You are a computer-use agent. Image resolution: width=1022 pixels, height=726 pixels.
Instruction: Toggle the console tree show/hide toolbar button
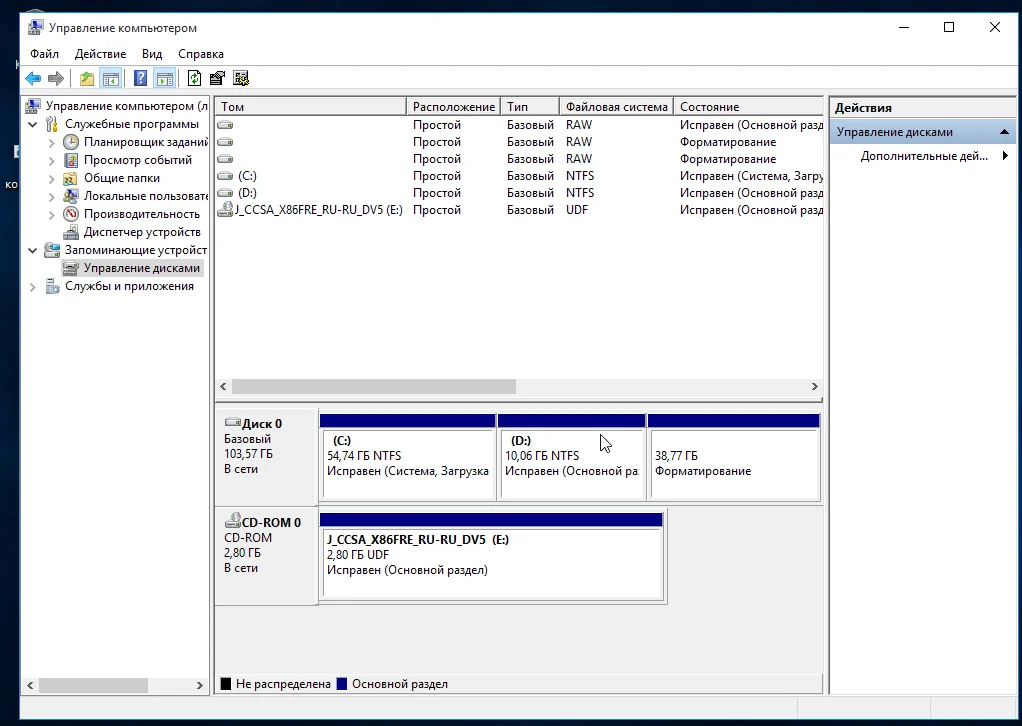111,79
